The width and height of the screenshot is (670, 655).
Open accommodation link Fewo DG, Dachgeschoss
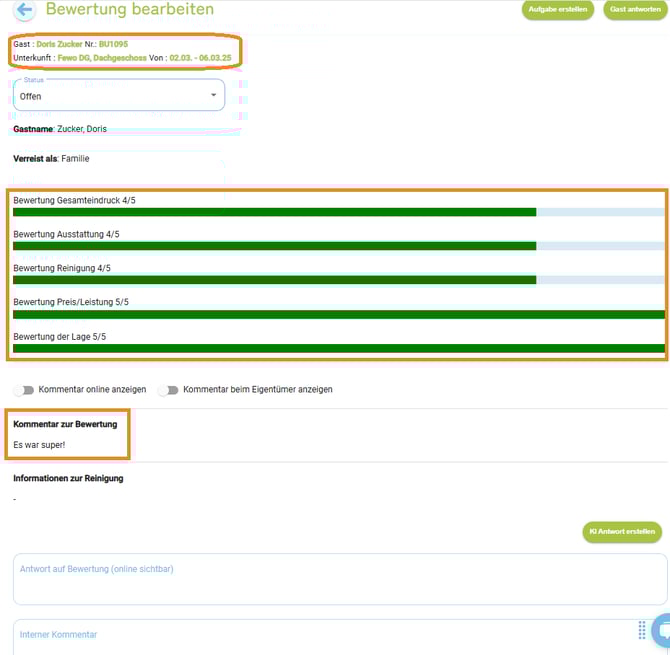[102, 58]
